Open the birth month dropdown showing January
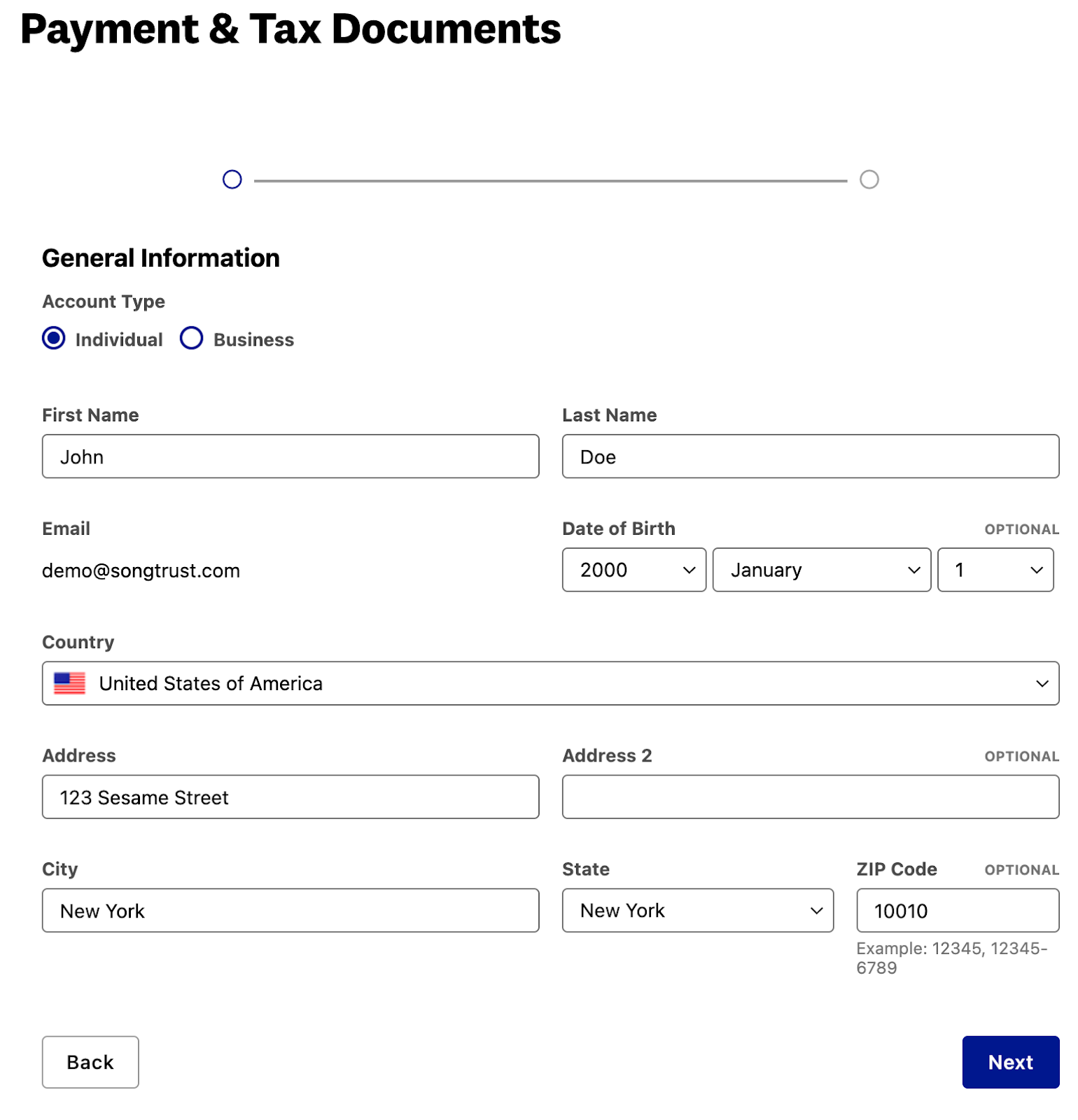The height and width of the screenshot is (1120, 1078). 822,570
